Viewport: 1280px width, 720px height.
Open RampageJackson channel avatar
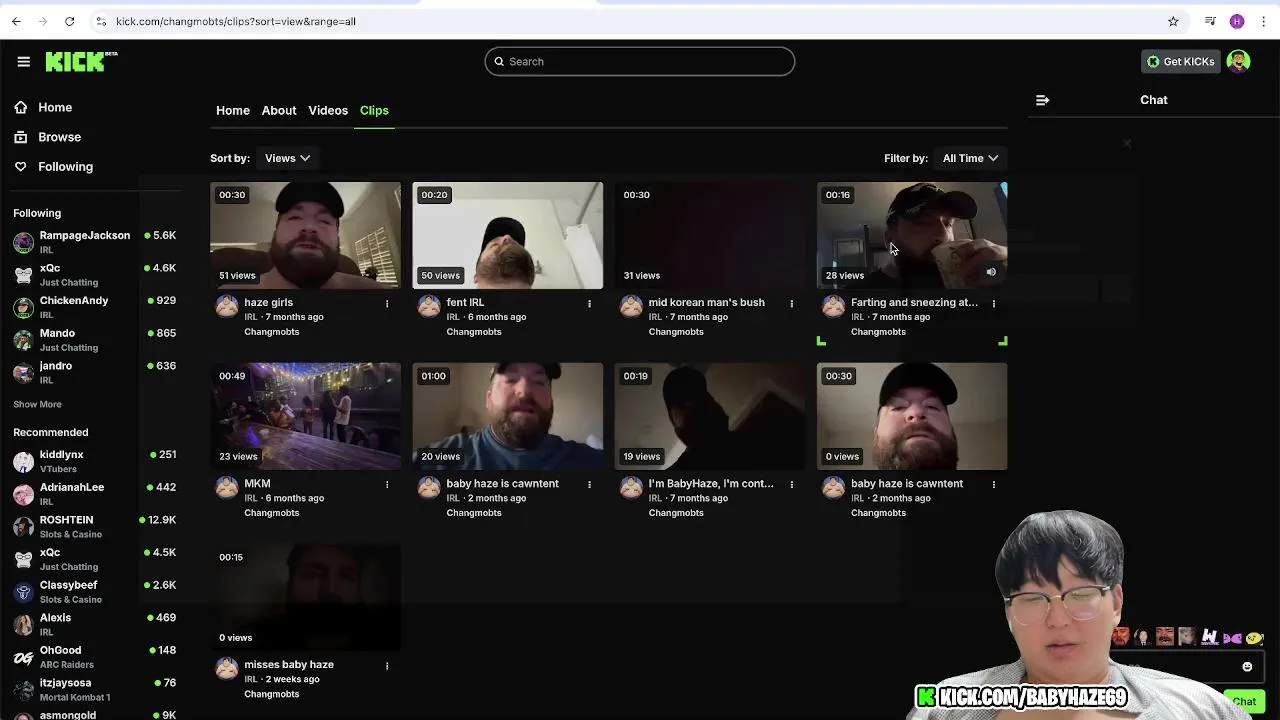coord(23,243)
